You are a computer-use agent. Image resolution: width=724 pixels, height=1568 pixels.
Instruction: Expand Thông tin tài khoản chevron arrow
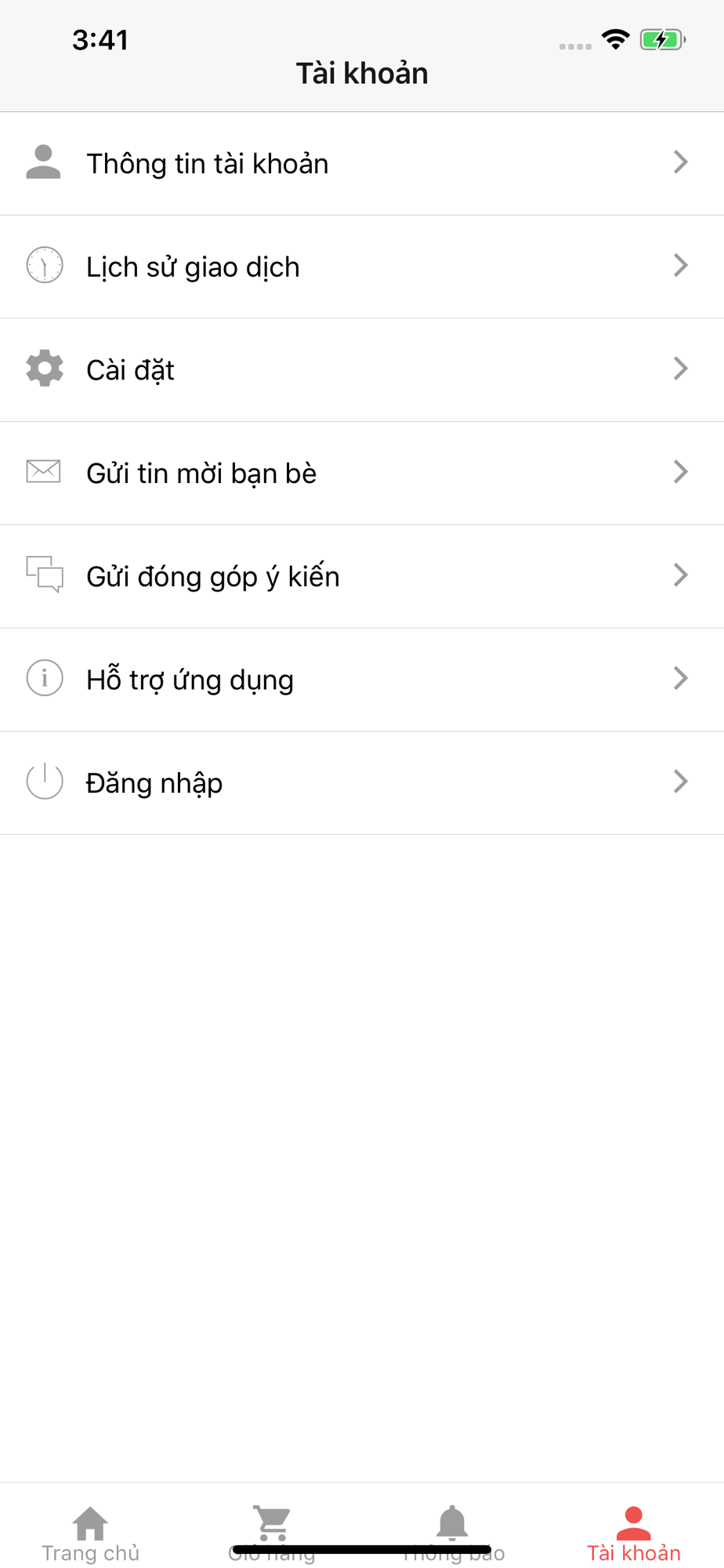pos(680,162)
